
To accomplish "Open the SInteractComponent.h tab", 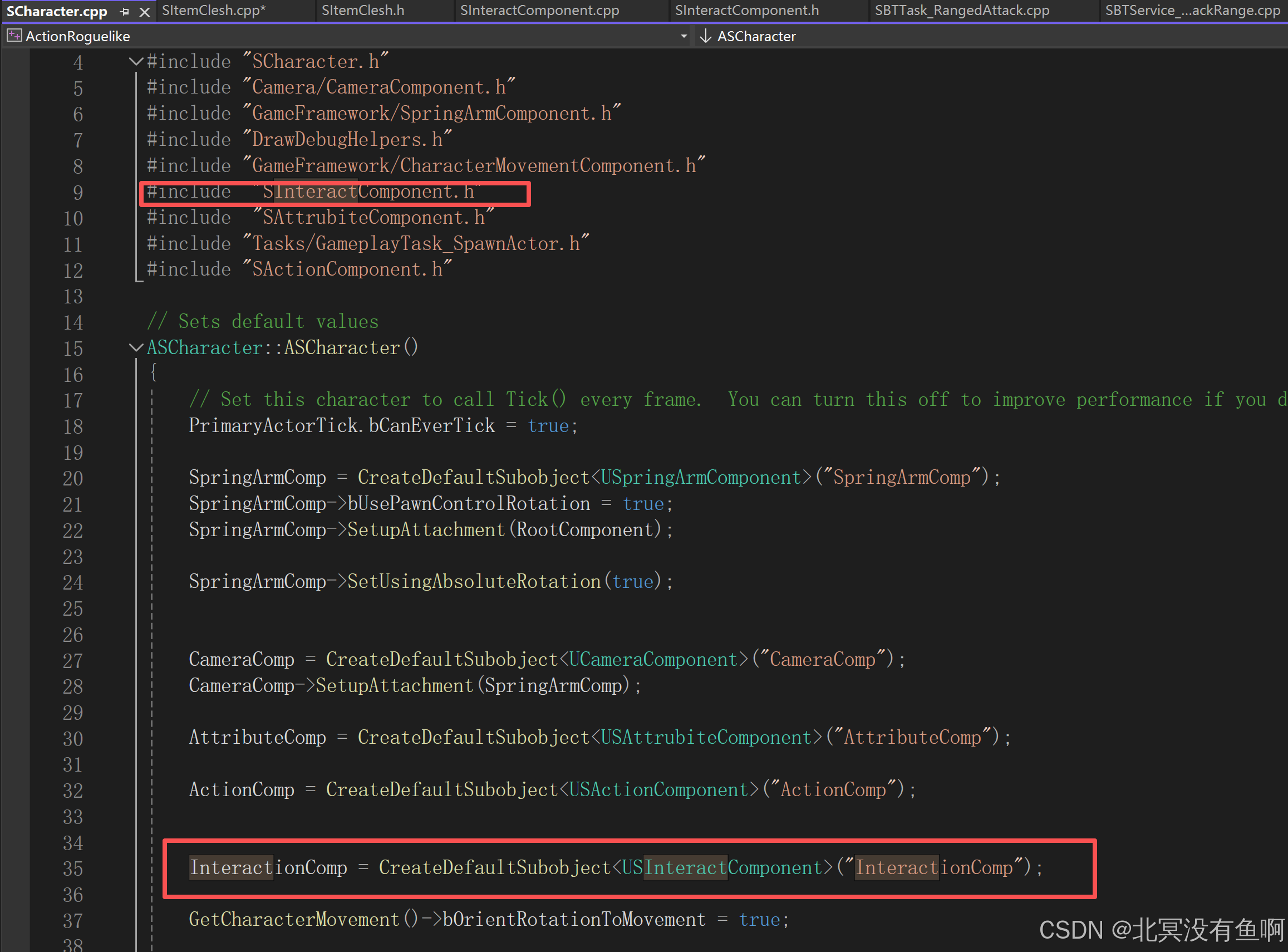I will point(746,11).
